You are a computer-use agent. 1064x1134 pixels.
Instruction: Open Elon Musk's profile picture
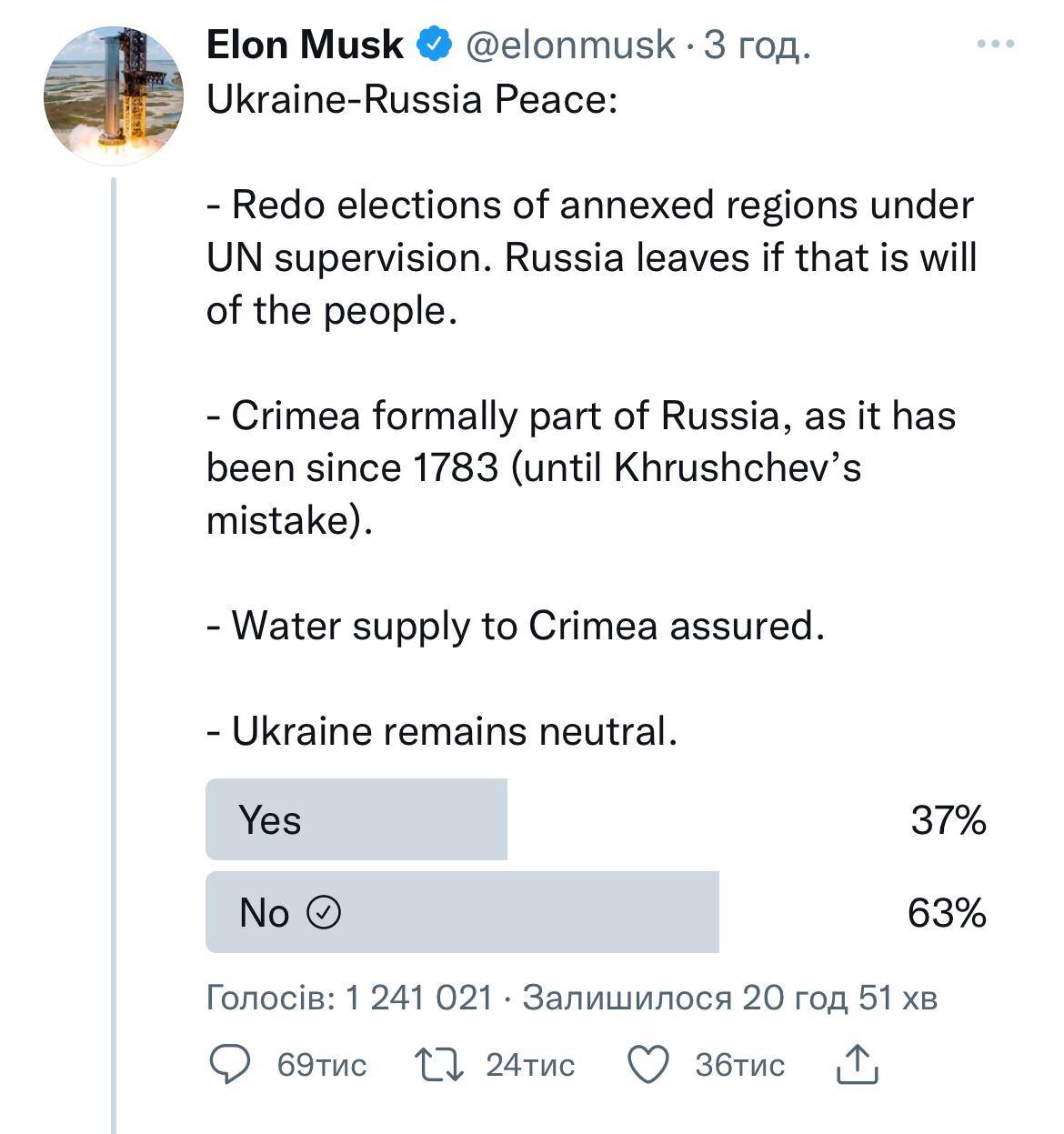[113, 95]
